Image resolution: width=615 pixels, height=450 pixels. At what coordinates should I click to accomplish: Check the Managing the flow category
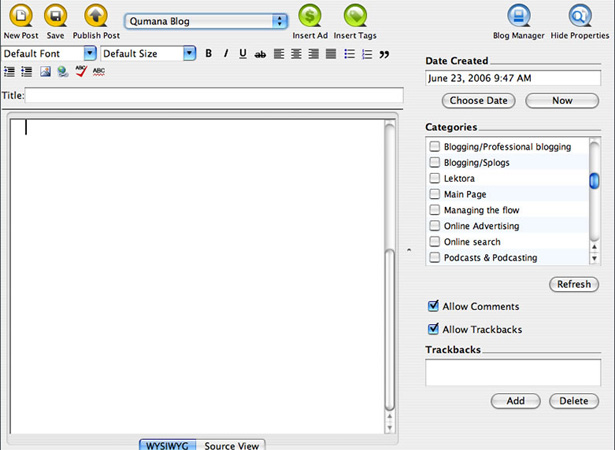click(x=435, y=210)
